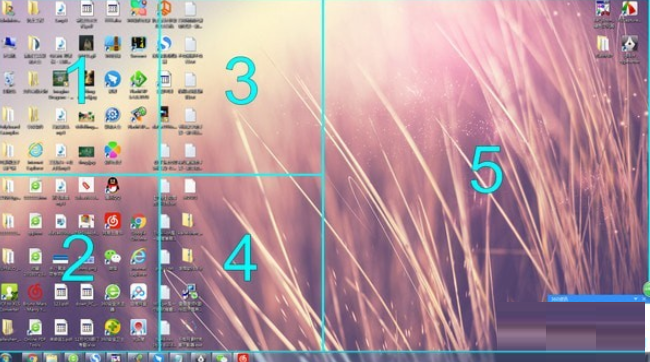
Task: Select the green diamond arrow desktop shortcut
Action: pyautogui.click(x=138, y=79)
